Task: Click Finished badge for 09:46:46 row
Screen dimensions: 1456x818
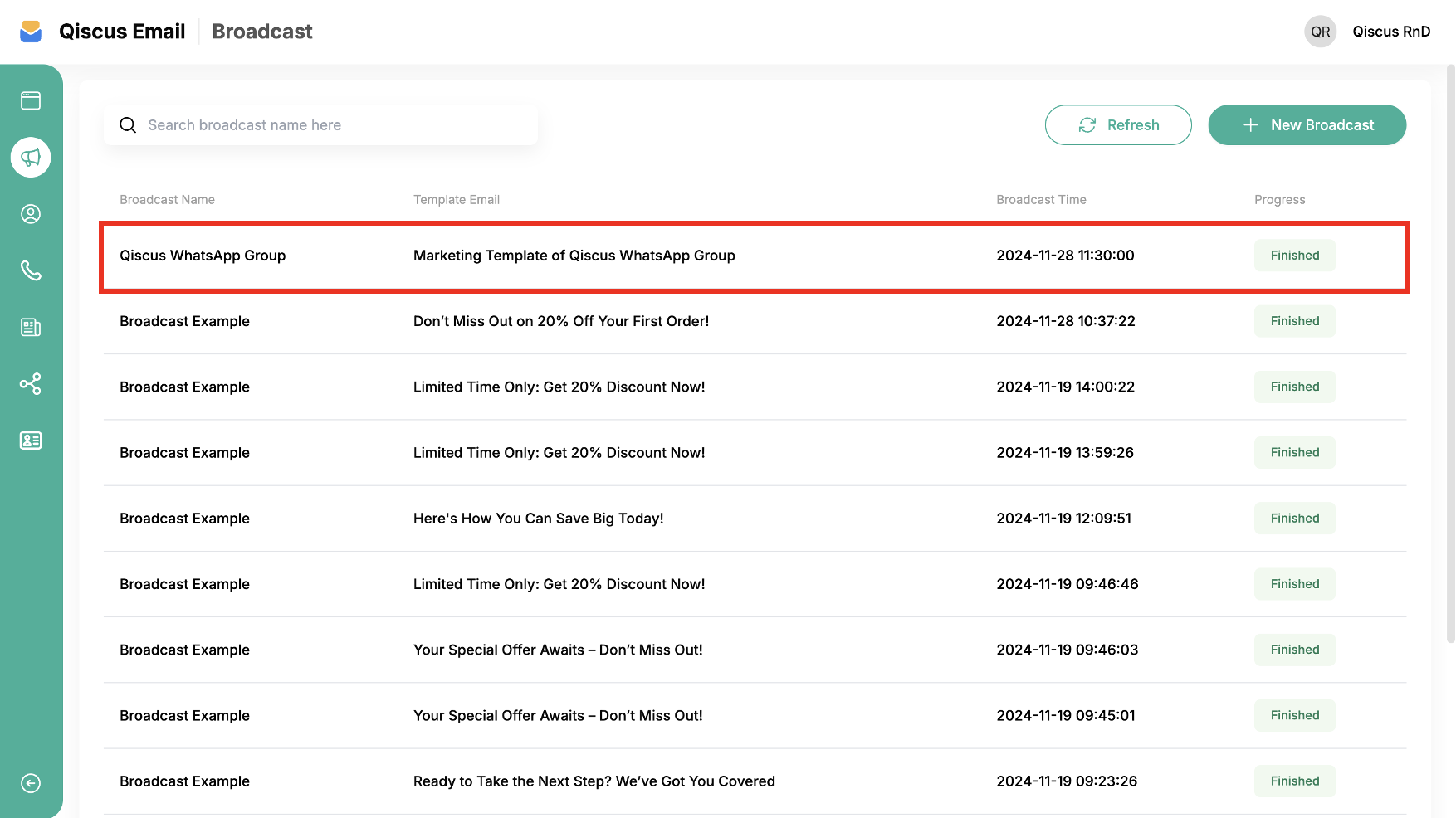Action: coord(1294,584)
